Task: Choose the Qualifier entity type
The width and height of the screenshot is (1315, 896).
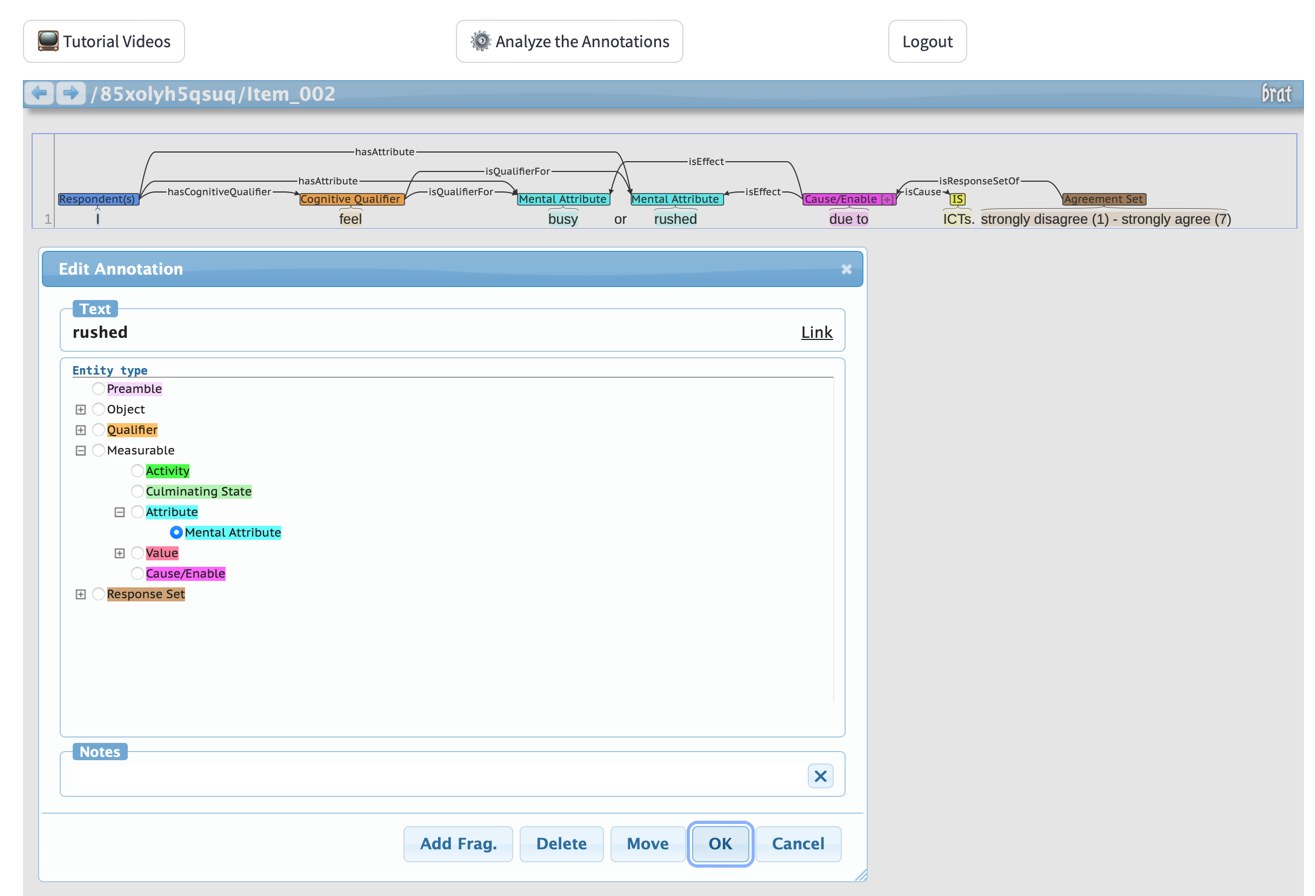Action: [x=98, y=430]
